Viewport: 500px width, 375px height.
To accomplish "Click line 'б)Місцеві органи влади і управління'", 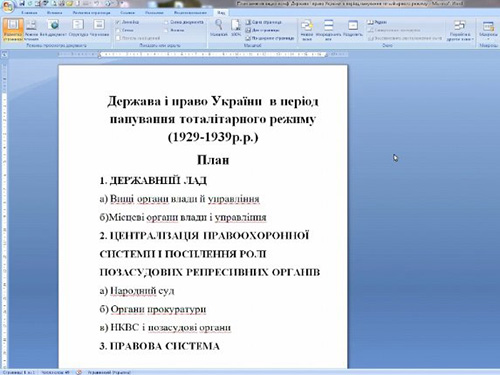I will [x=183, y=217].
